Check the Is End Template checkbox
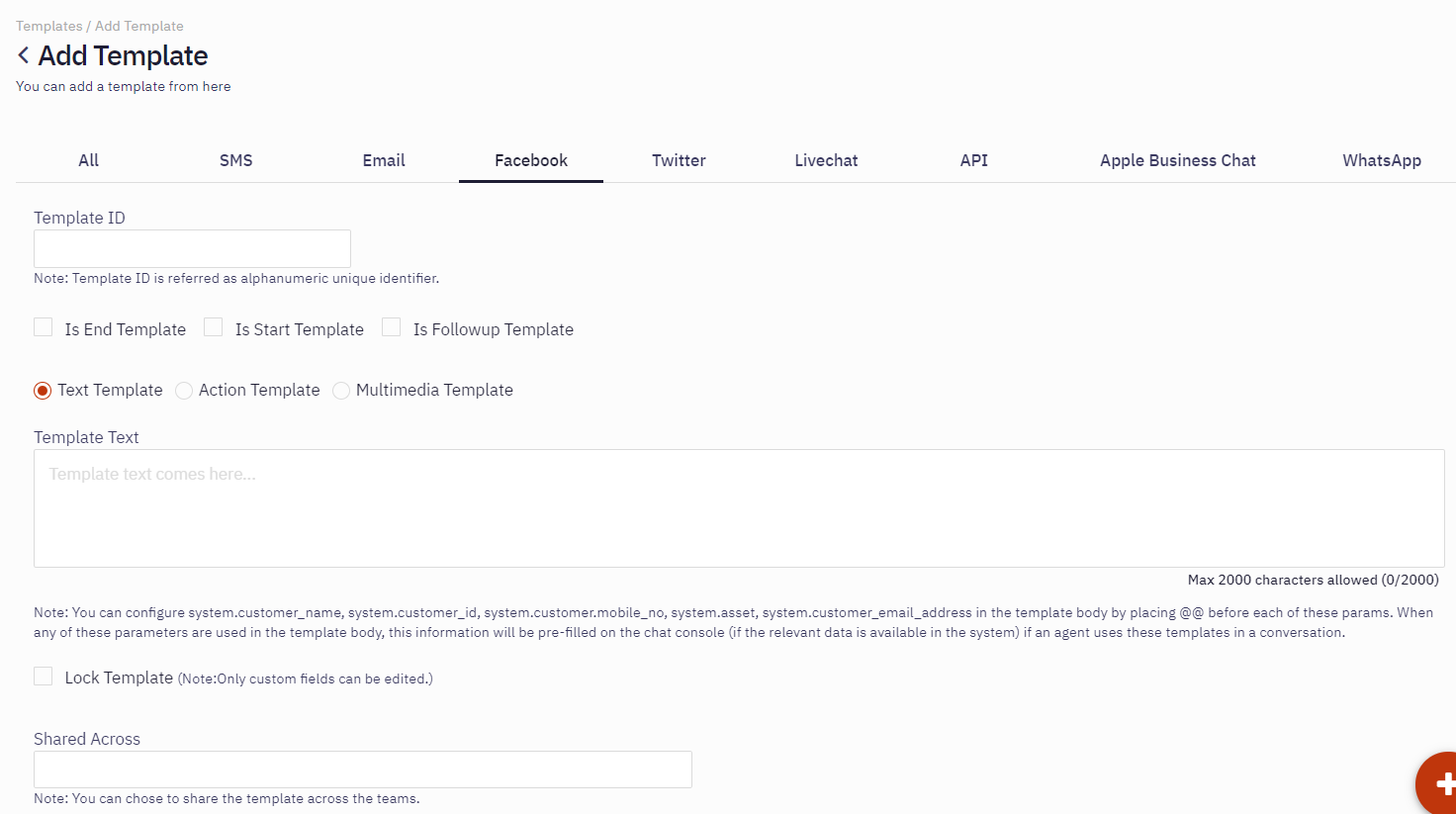 click(44, 327)
